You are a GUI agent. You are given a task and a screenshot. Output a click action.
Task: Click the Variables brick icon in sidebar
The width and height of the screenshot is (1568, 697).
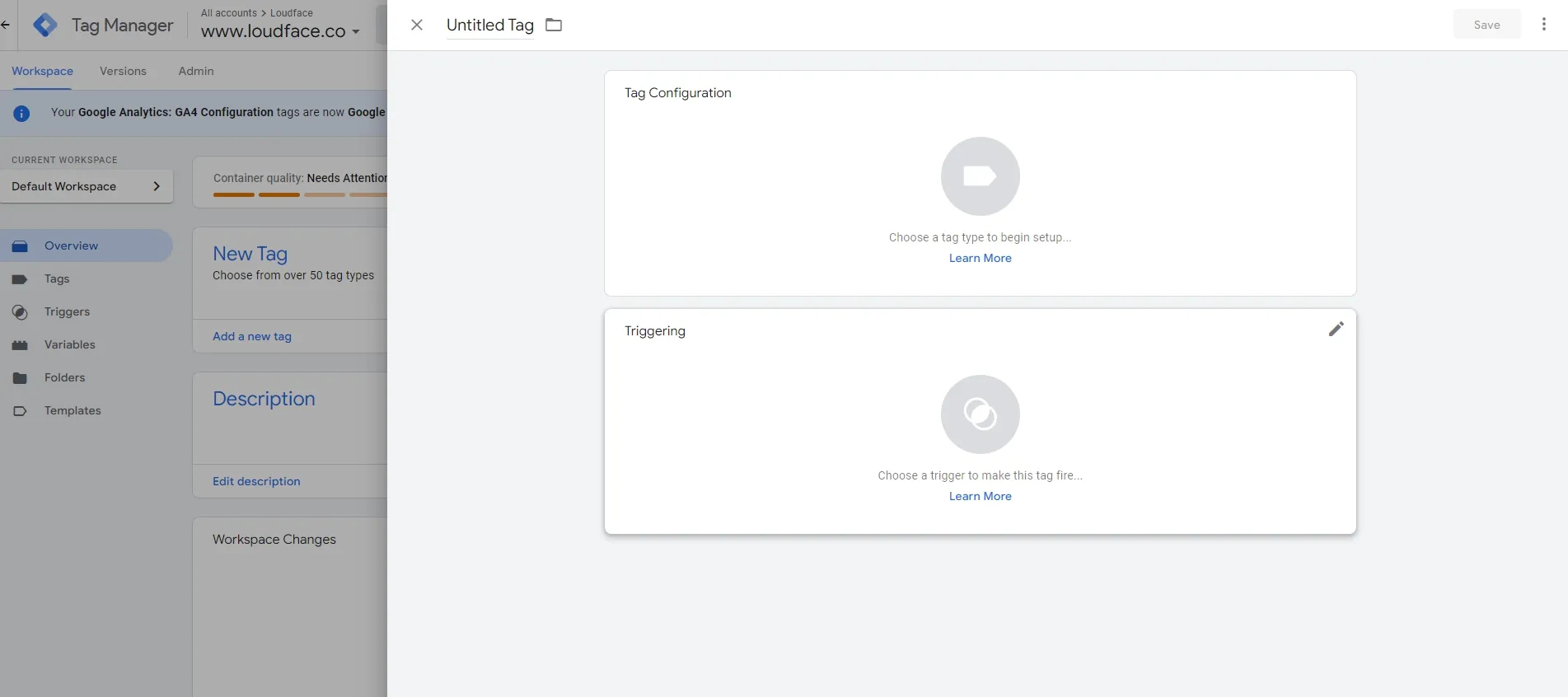point(20,345)
